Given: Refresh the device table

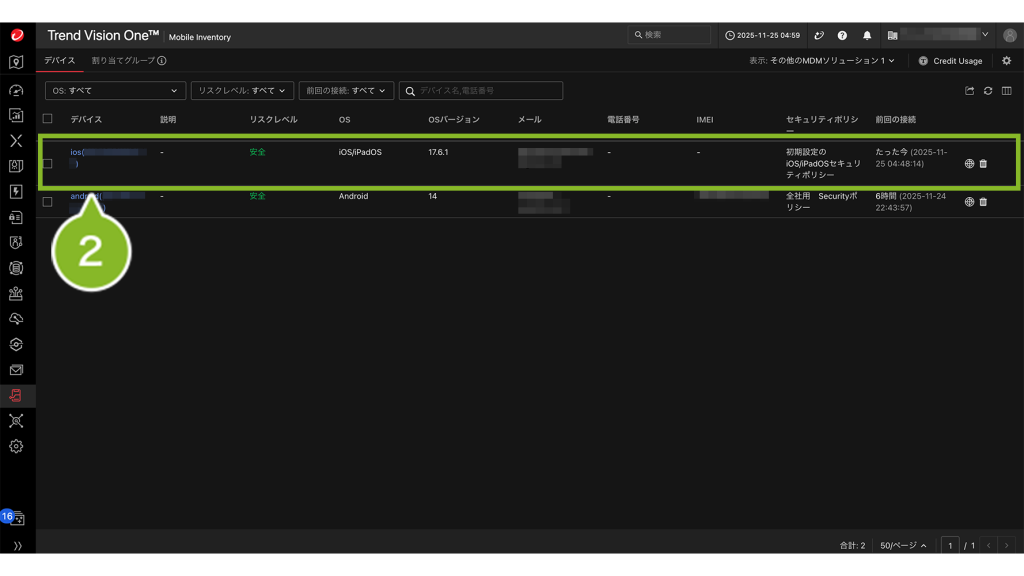Looking at the screenshot, I should 988,91.
